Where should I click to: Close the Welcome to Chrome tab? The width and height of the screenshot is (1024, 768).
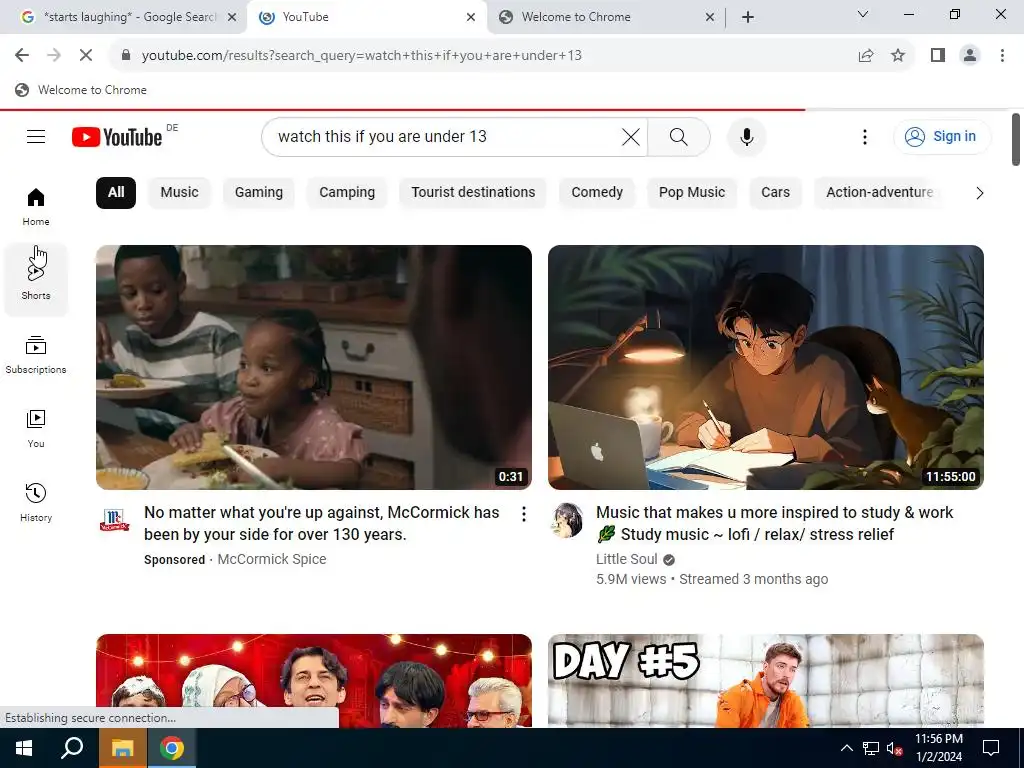710,17
